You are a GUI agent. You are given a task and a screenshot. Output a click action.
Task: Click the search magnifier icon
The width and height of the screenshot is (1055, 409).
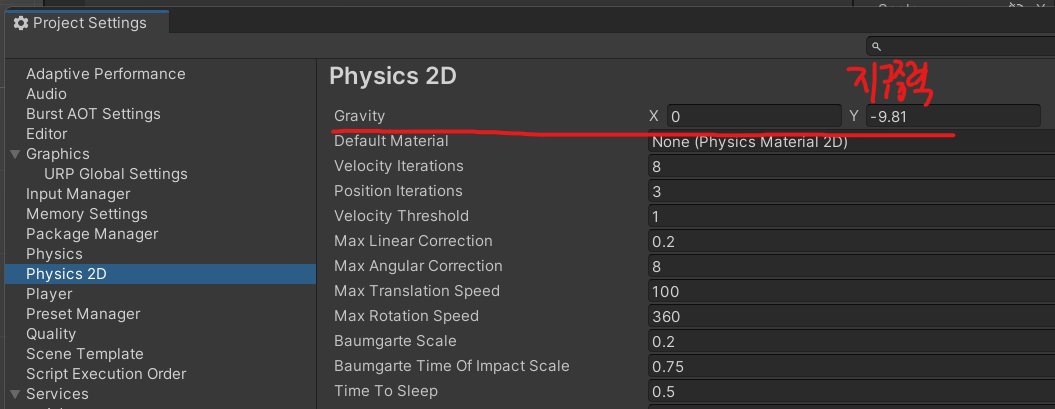coord(876,47)
